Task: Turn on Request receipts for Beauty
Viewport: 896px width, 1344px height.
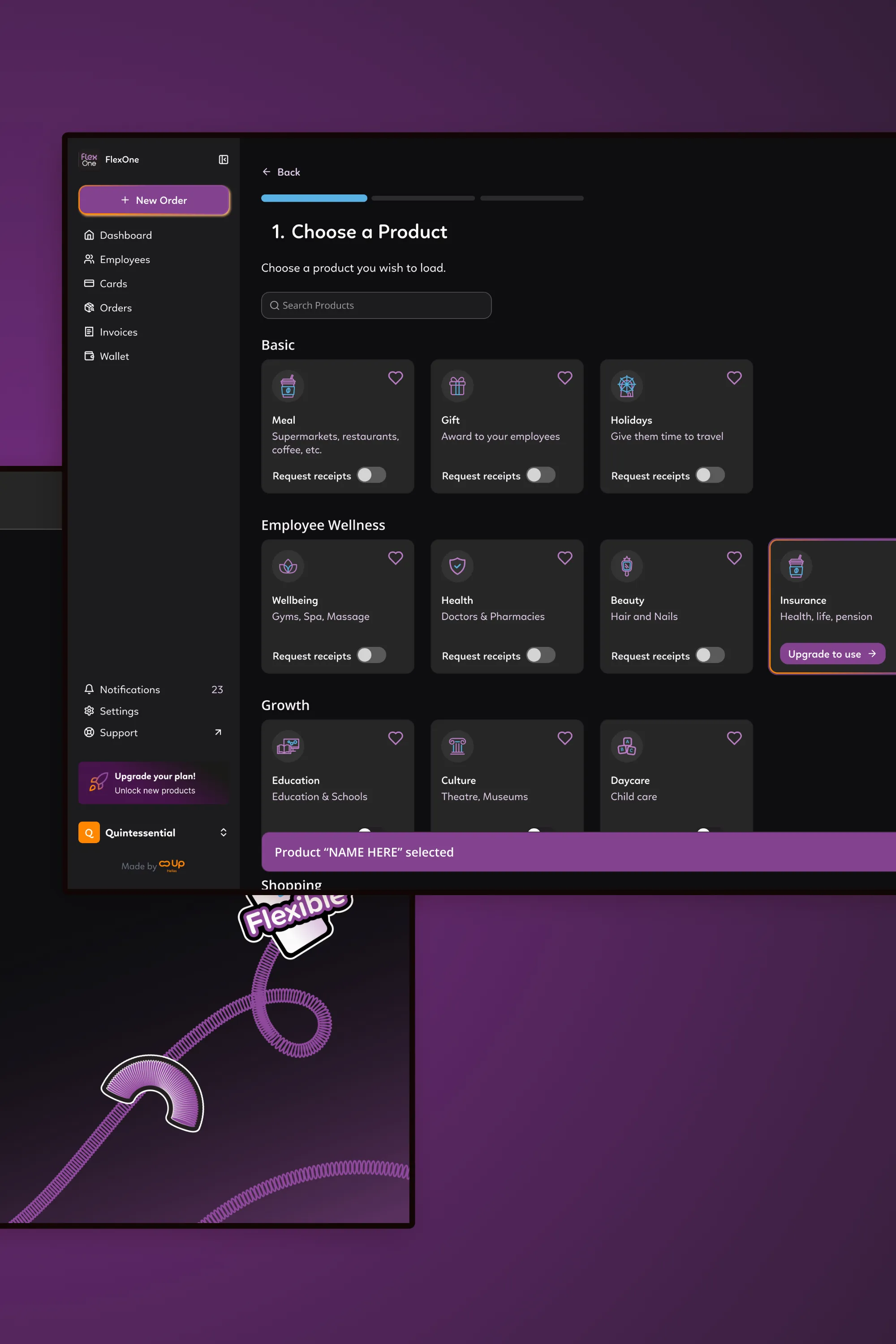Action: click(x=710, y=655)
